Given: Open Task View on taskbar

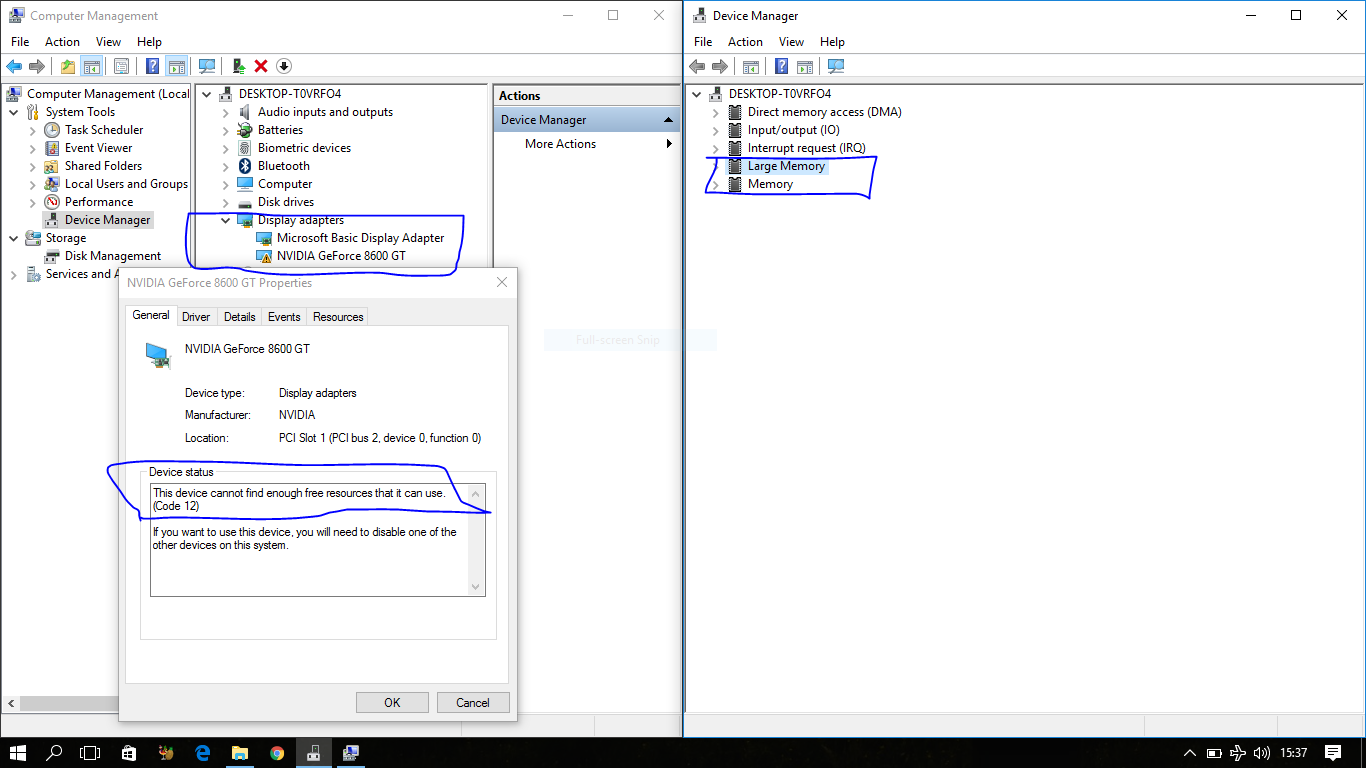Looking at the screenshot, I should point(90,753).
